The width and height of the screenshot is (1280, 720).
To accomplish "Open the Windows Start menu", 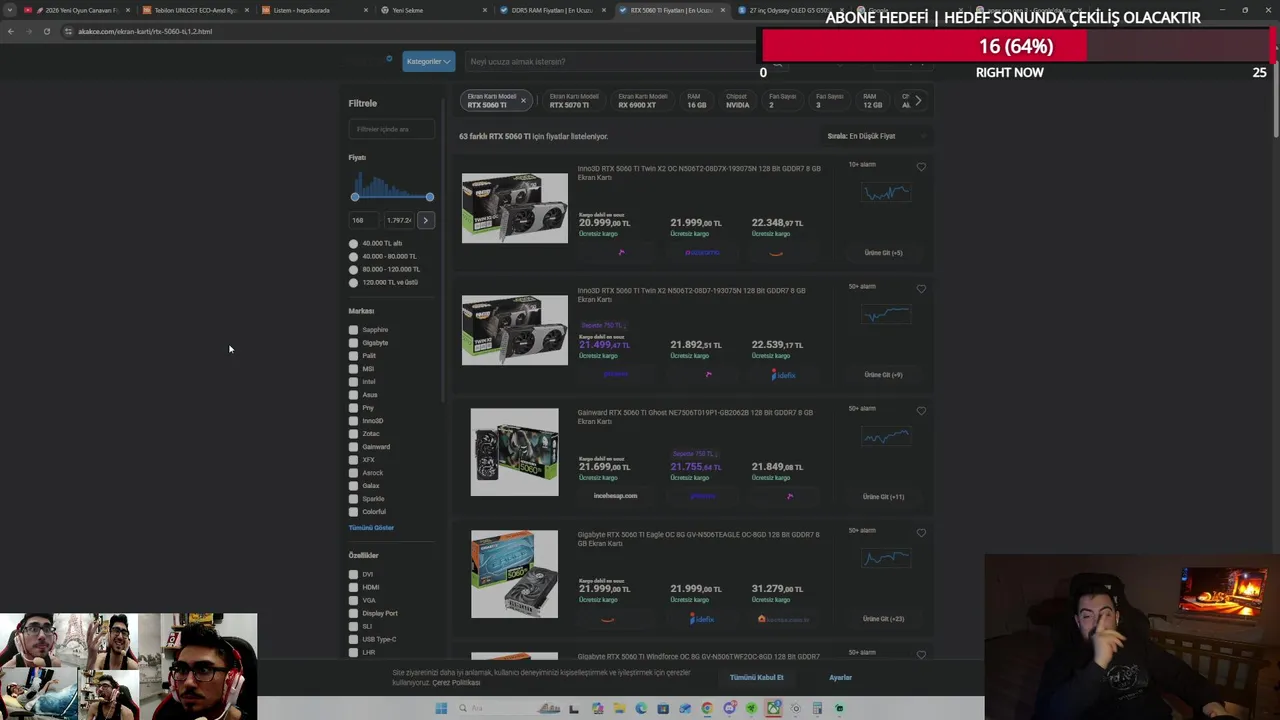I will click(x=441, y=708).
